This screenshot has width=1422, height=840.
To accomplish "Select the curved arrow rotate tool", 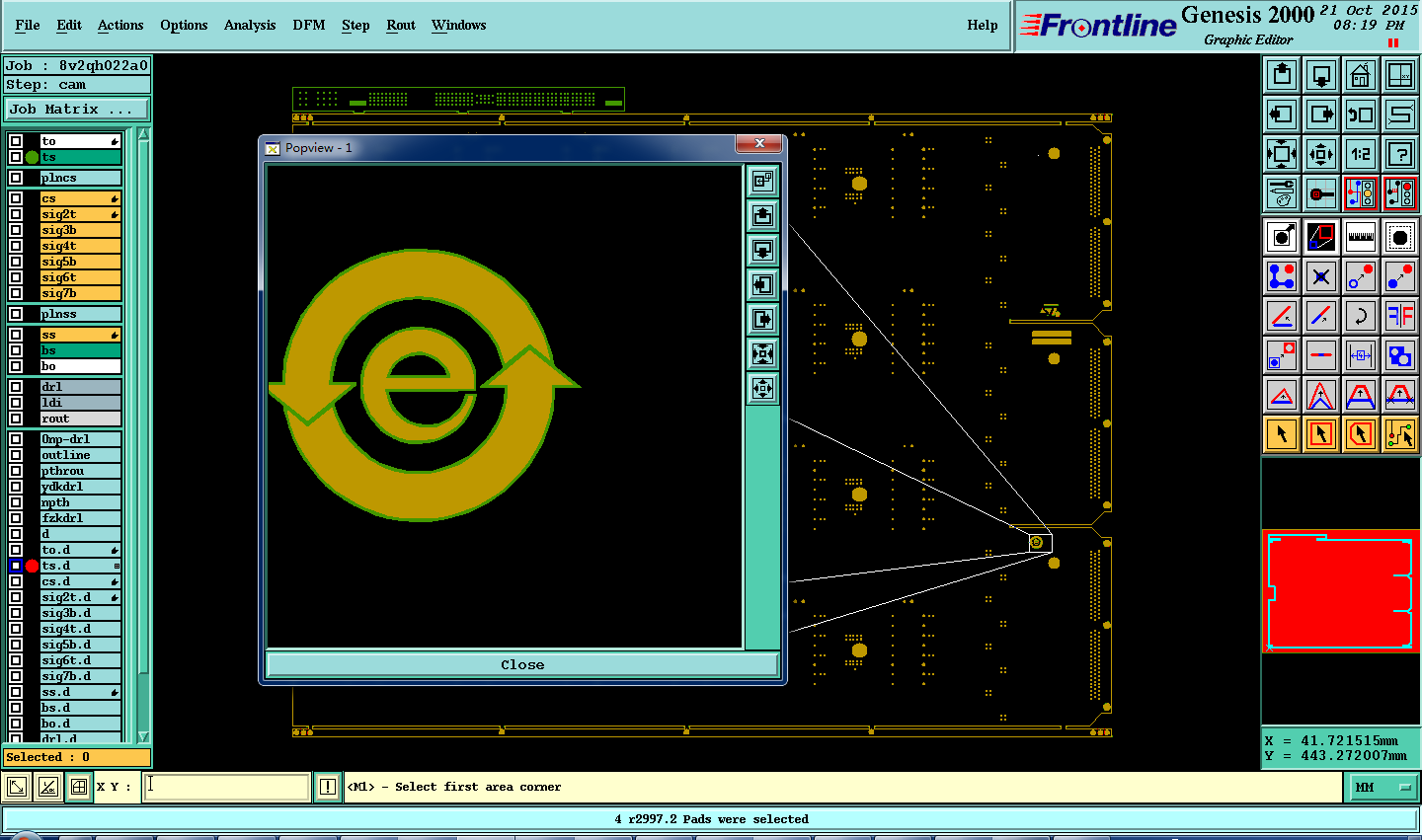I will click(x=1361, y=316).
